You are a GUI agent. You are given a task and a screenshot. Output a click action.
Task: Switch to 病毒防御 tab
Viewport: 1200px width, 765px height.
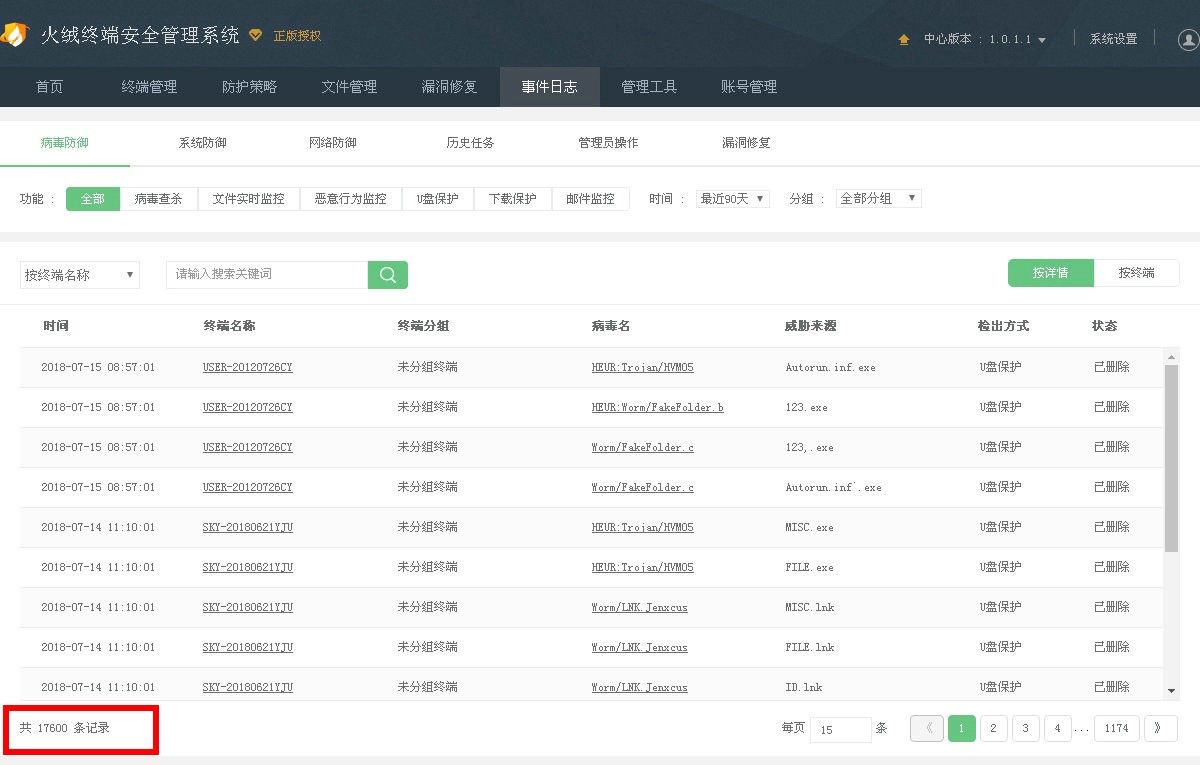coord(65,143)
